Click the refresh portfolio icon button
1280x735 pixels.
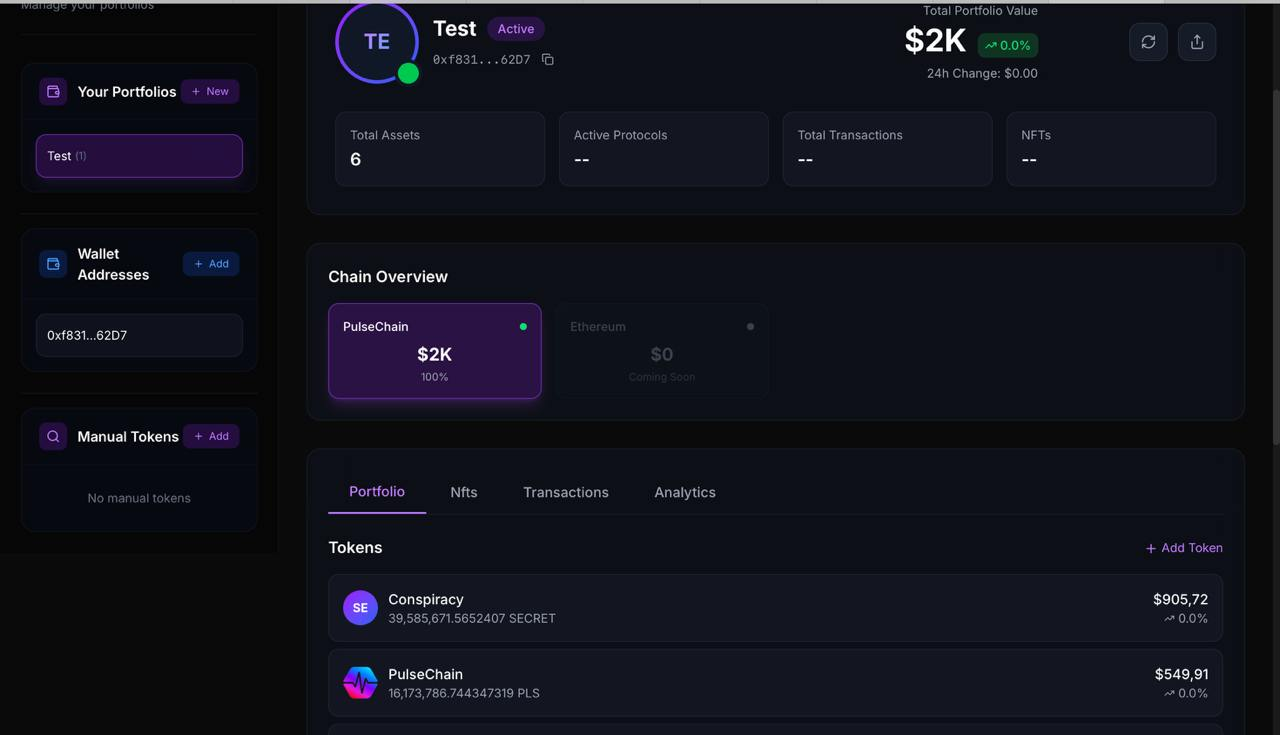pyautogui.click(x=1148, y=42)
